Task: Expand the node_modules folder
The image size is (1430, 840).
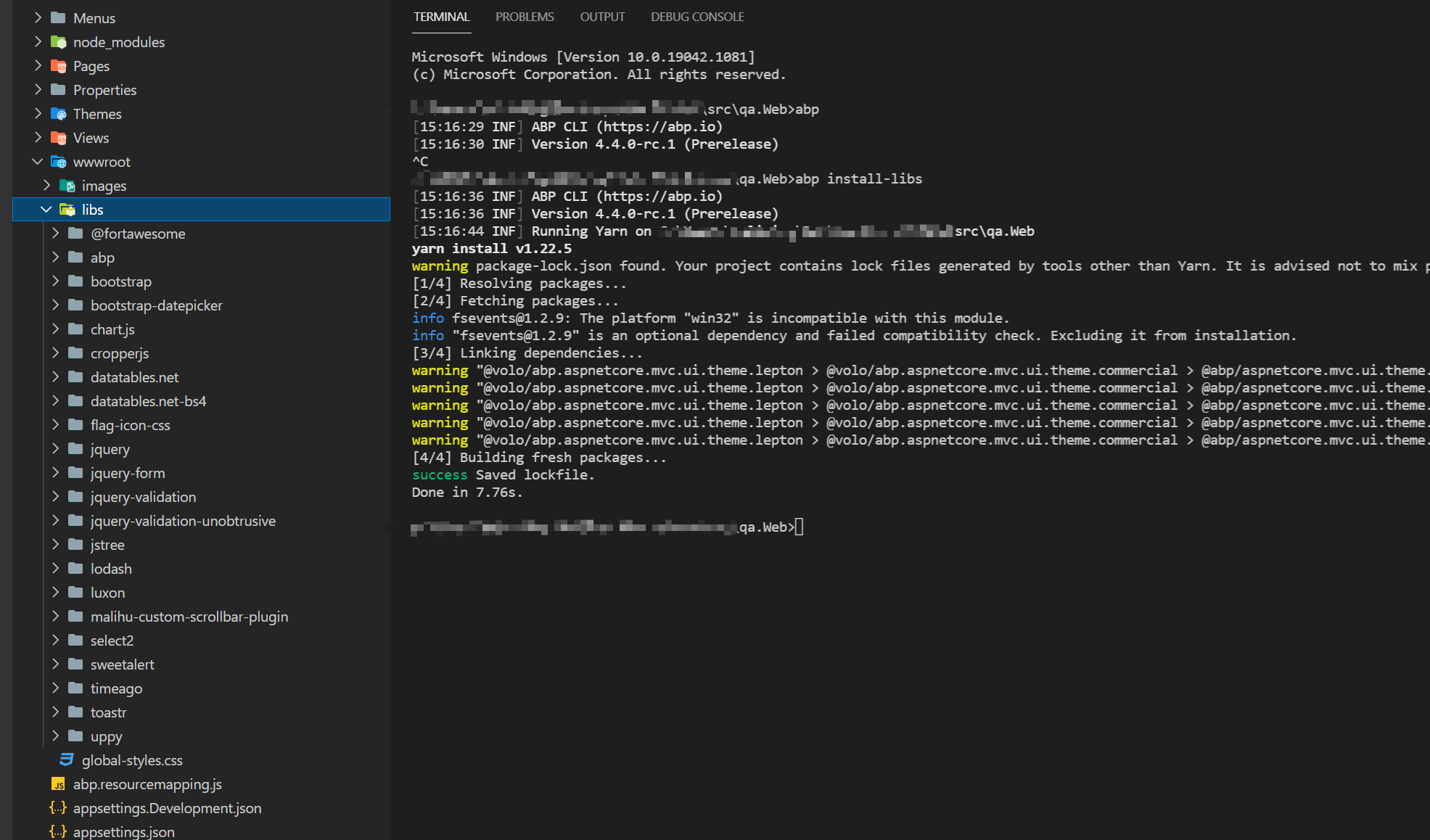Action: tap(38, 41)
